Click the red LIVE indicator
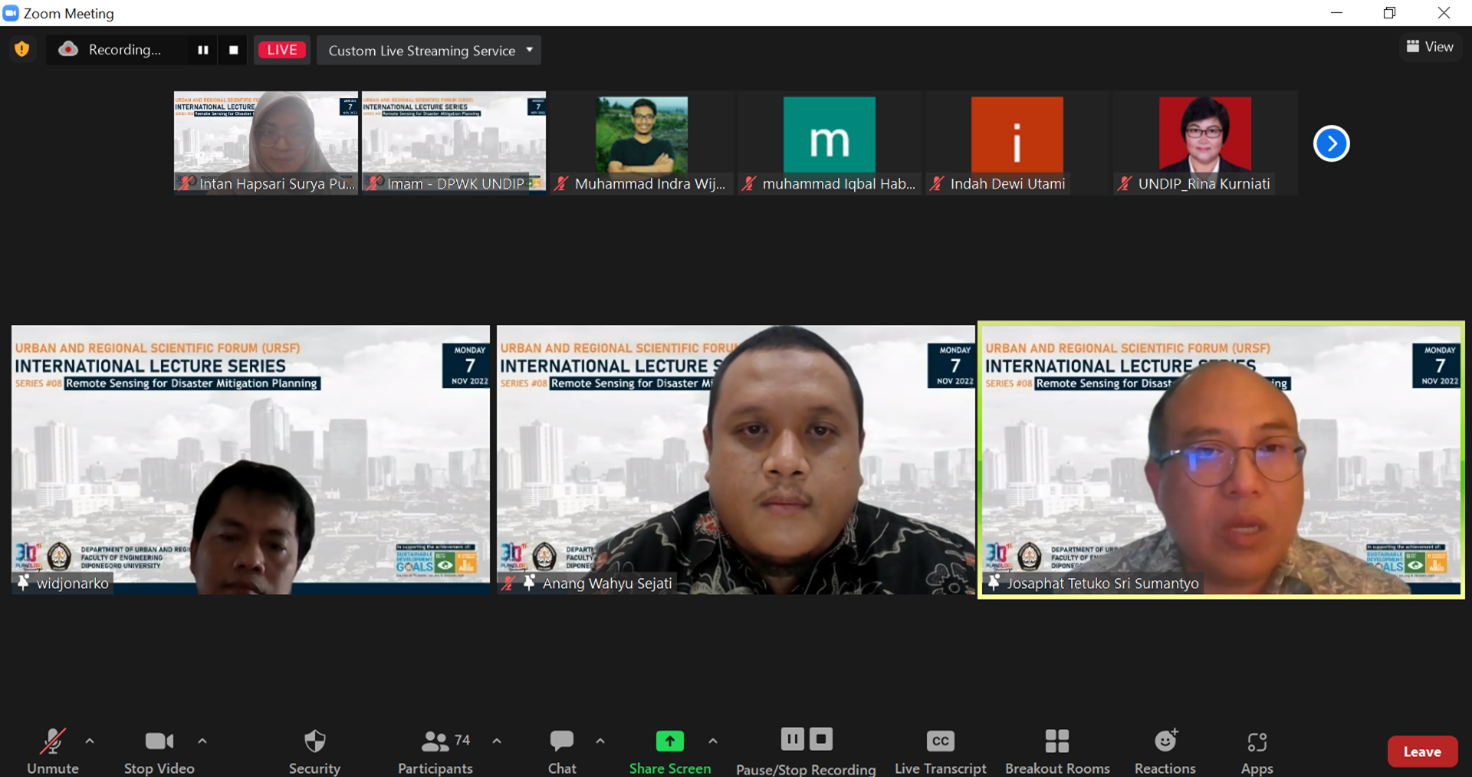This screenshot has height=777, width=1472. tap(282, 50)
